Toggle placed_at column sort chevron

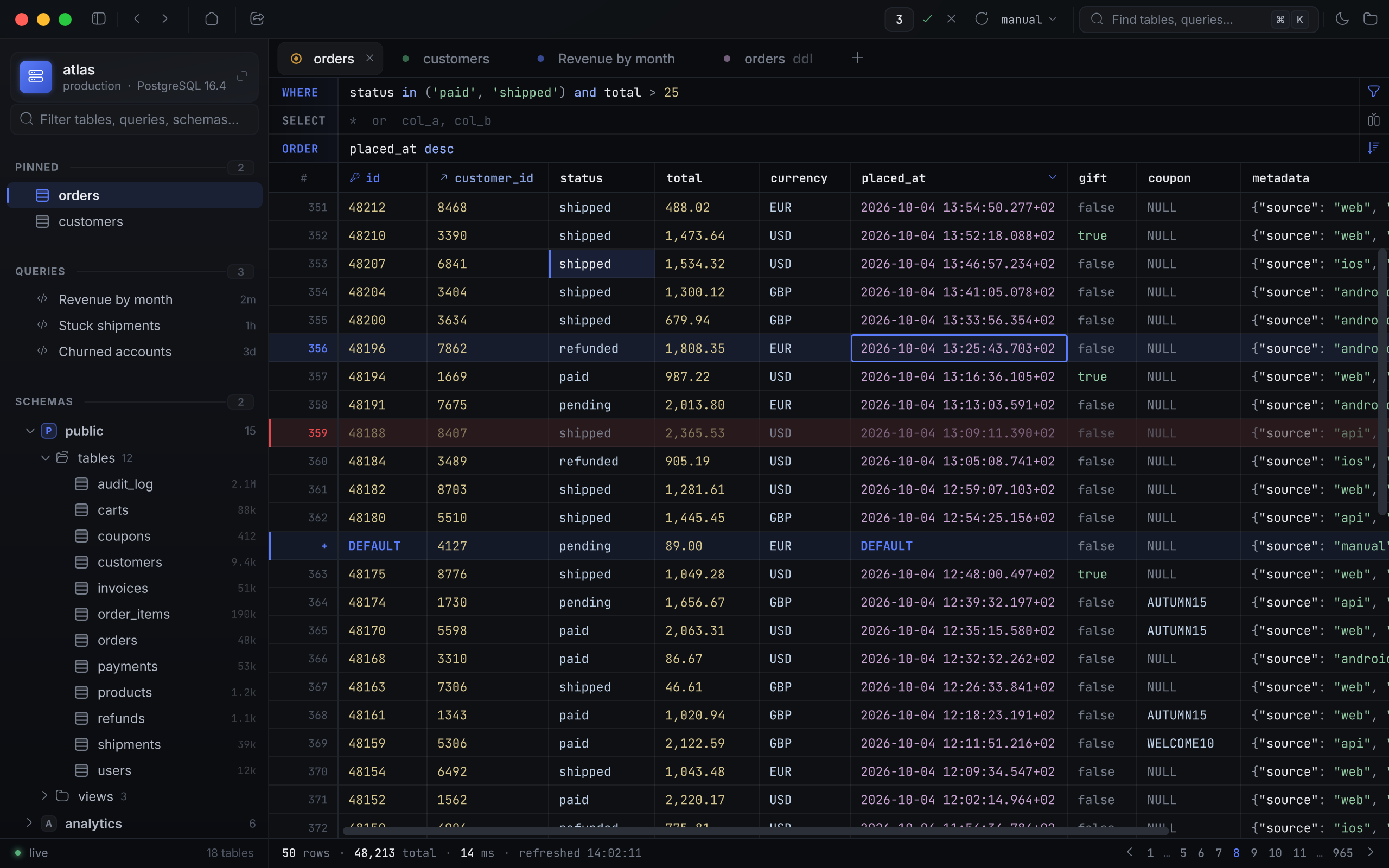coord(1052,177)
